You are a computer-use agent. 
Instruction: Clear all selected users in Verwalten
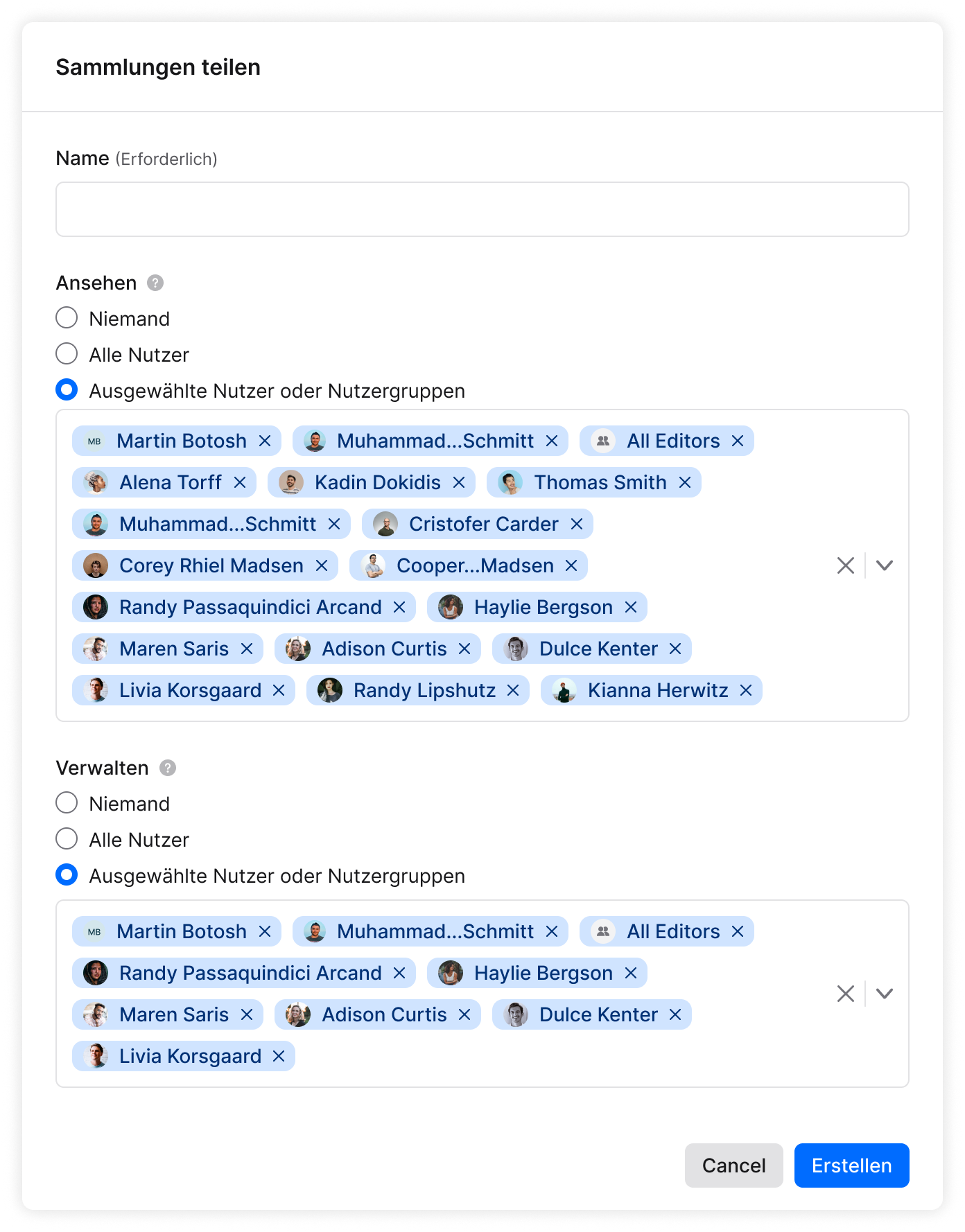click(846, 994)
